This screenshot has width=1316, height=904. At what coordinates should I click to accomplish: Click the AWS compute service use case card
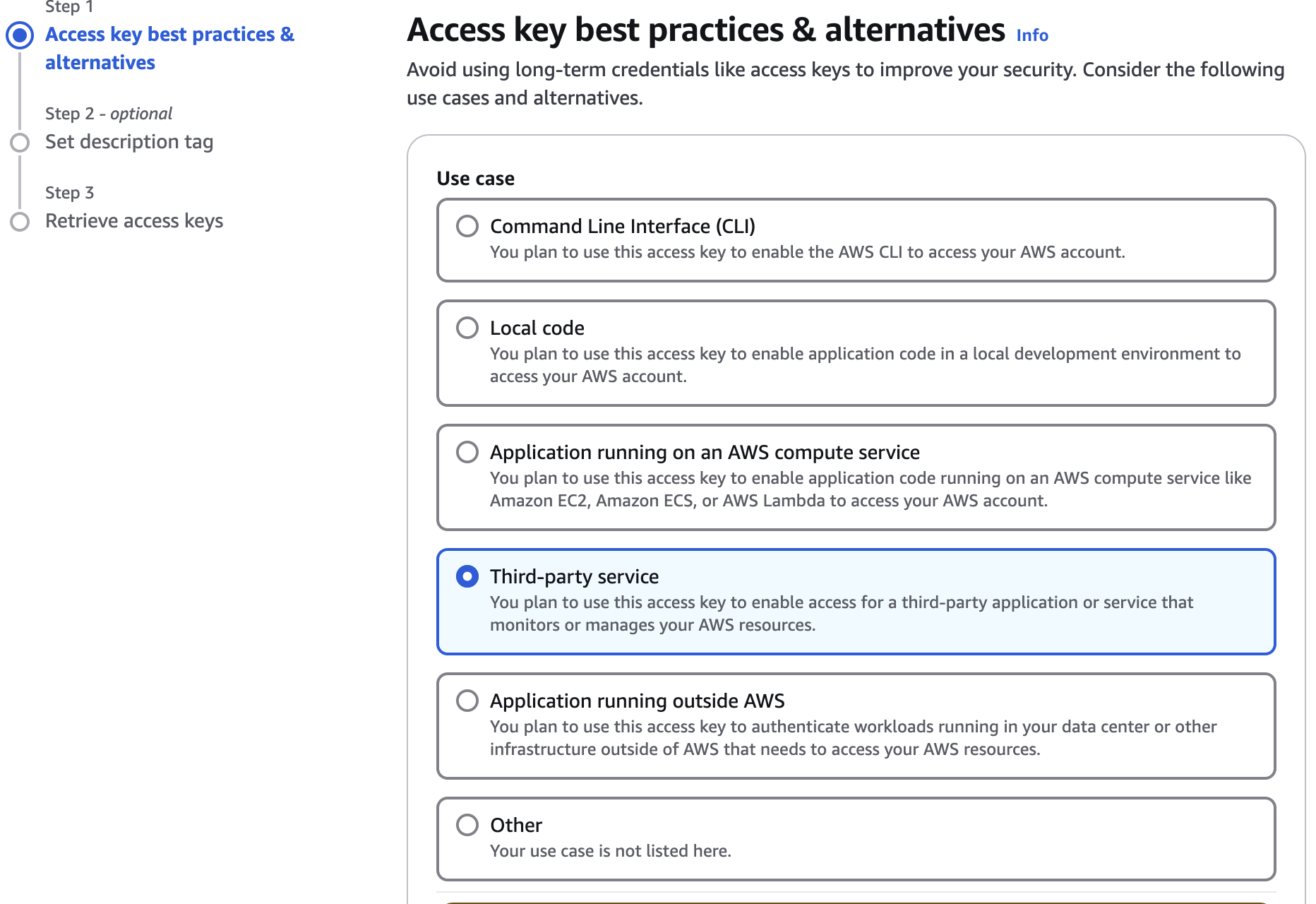856,477
